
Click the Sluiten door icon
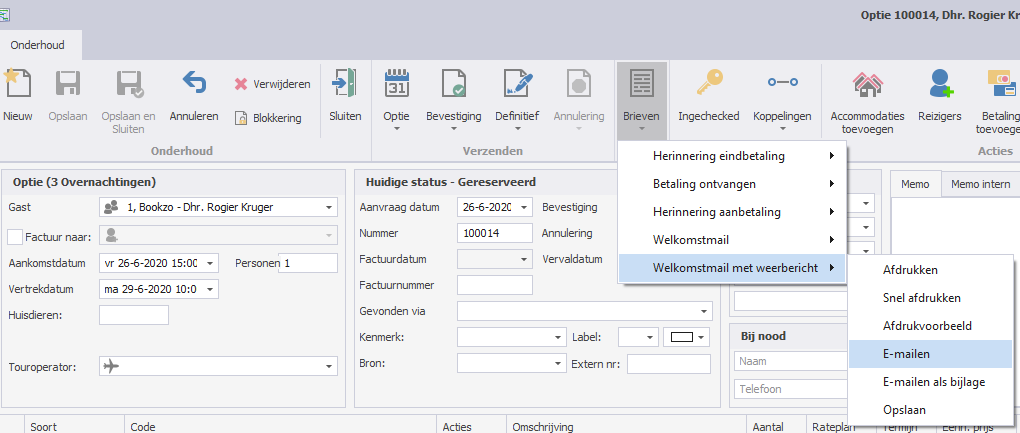[x=345, y=83]
